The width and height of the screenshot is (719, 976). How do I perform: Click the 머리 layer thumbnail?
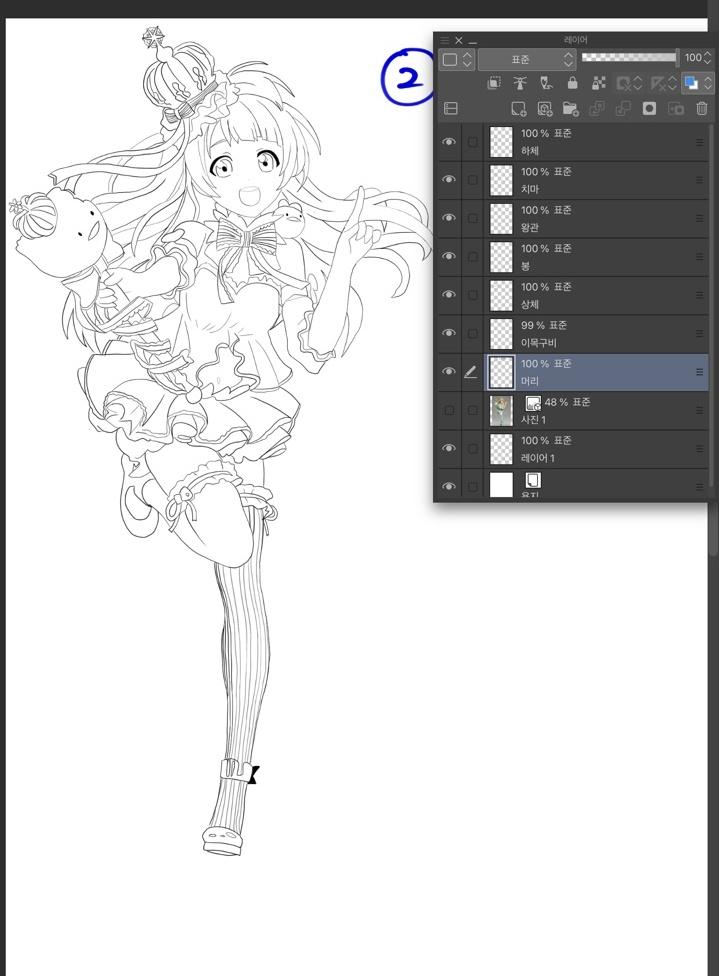(x=502, y=372)
